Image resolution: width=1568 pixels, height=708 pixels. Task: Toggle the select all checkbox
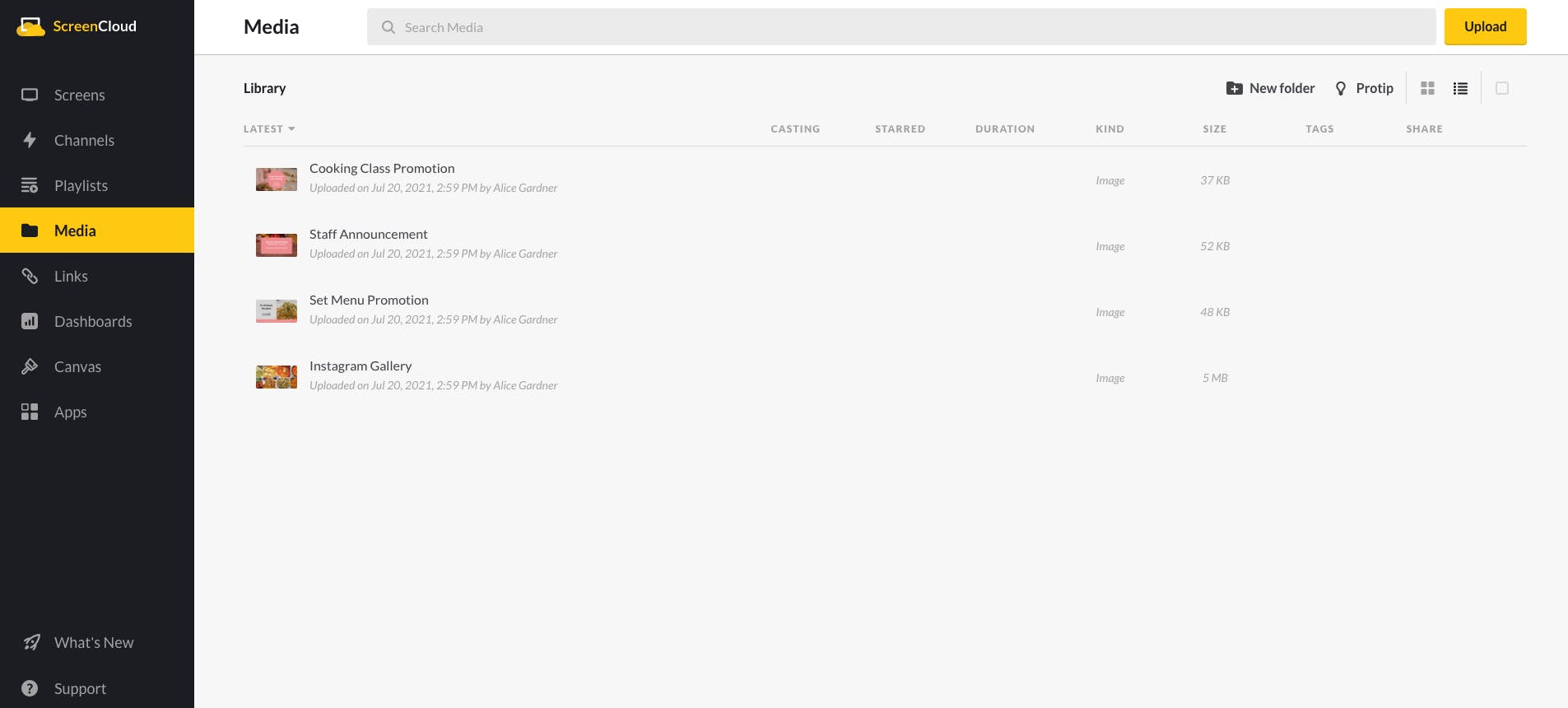(1502, 88)
